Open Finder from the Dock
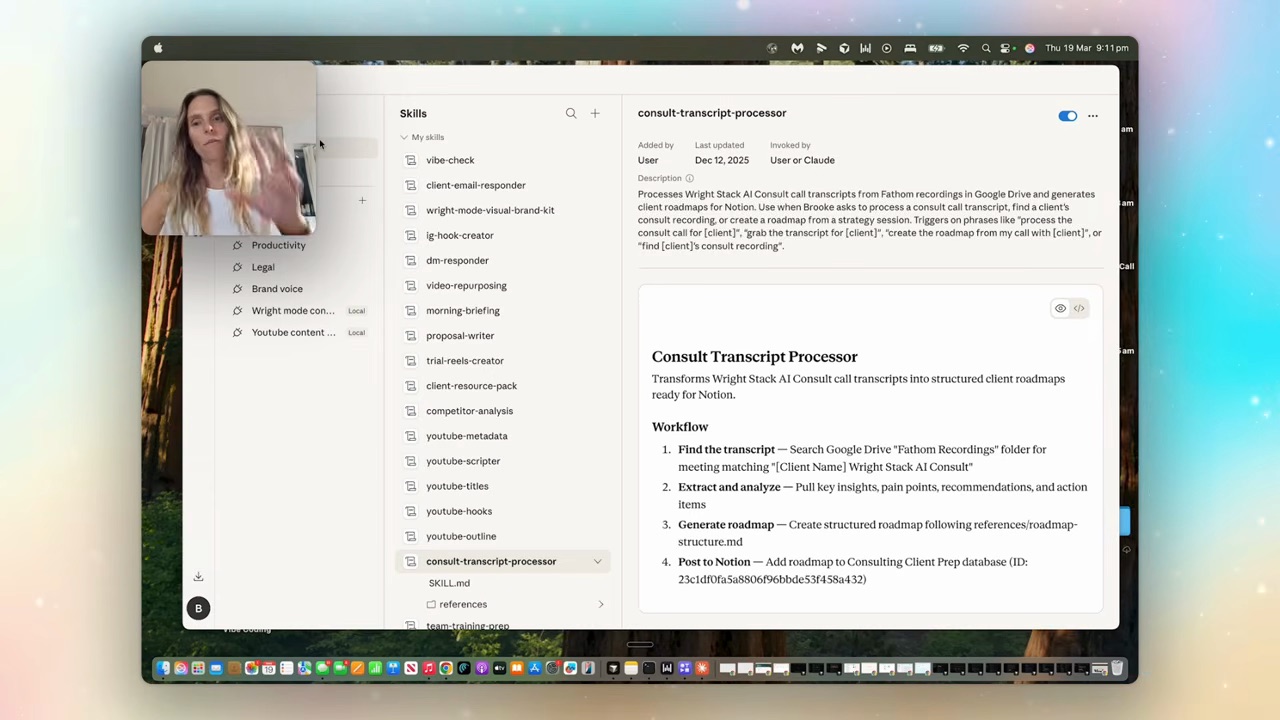Image resolution: width=1280 pixels, height=720 pixels. click(163, 668)
